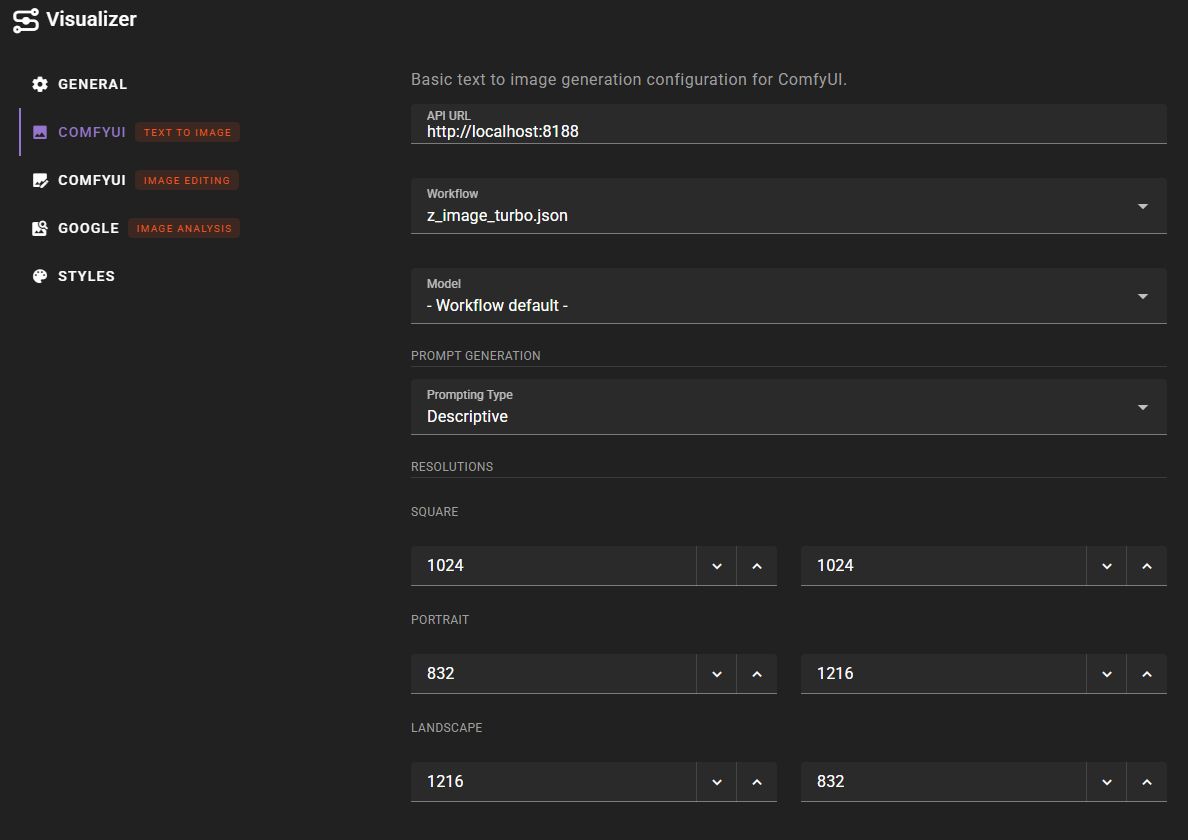Increase the landscape width 1216 value
This screenshot has width=1188, height=840.
[x=757, y=781]
